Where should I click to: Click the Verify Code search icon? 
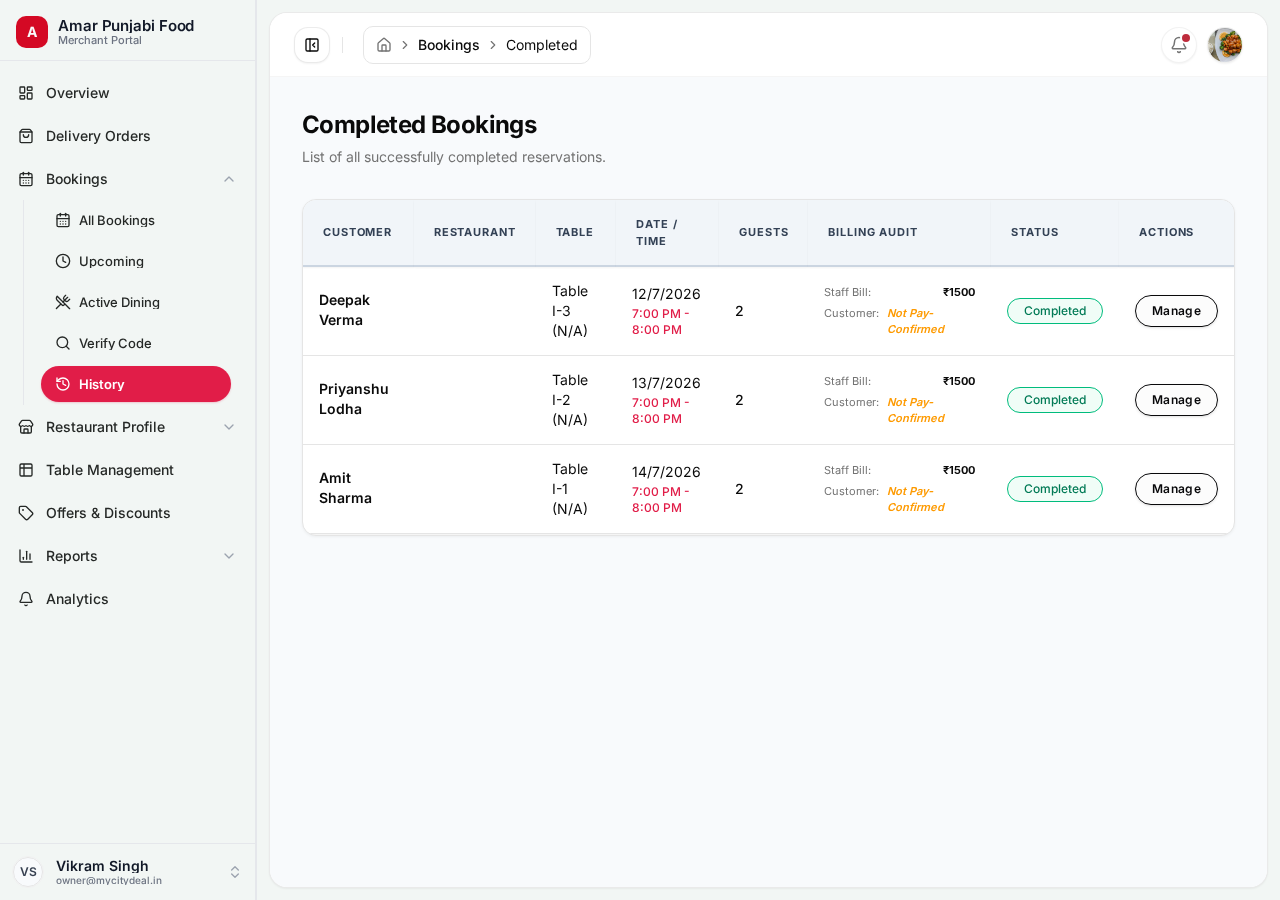[63, 343]
